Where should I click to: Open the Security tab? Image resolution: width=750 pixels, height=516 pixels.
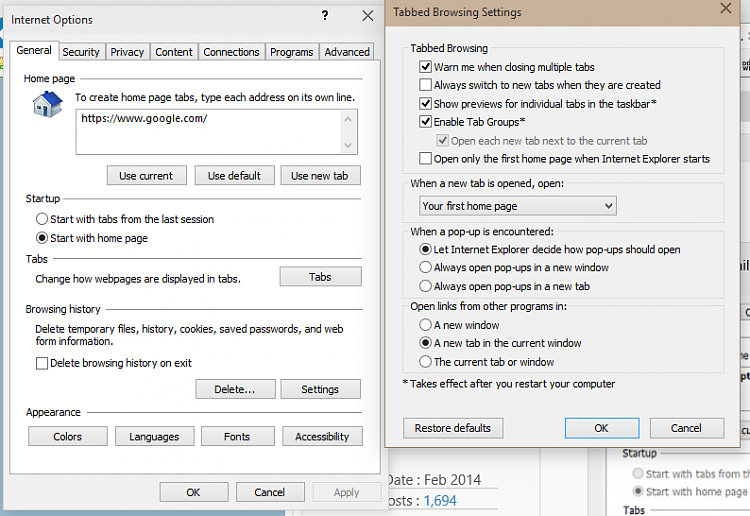pos(81,52)
